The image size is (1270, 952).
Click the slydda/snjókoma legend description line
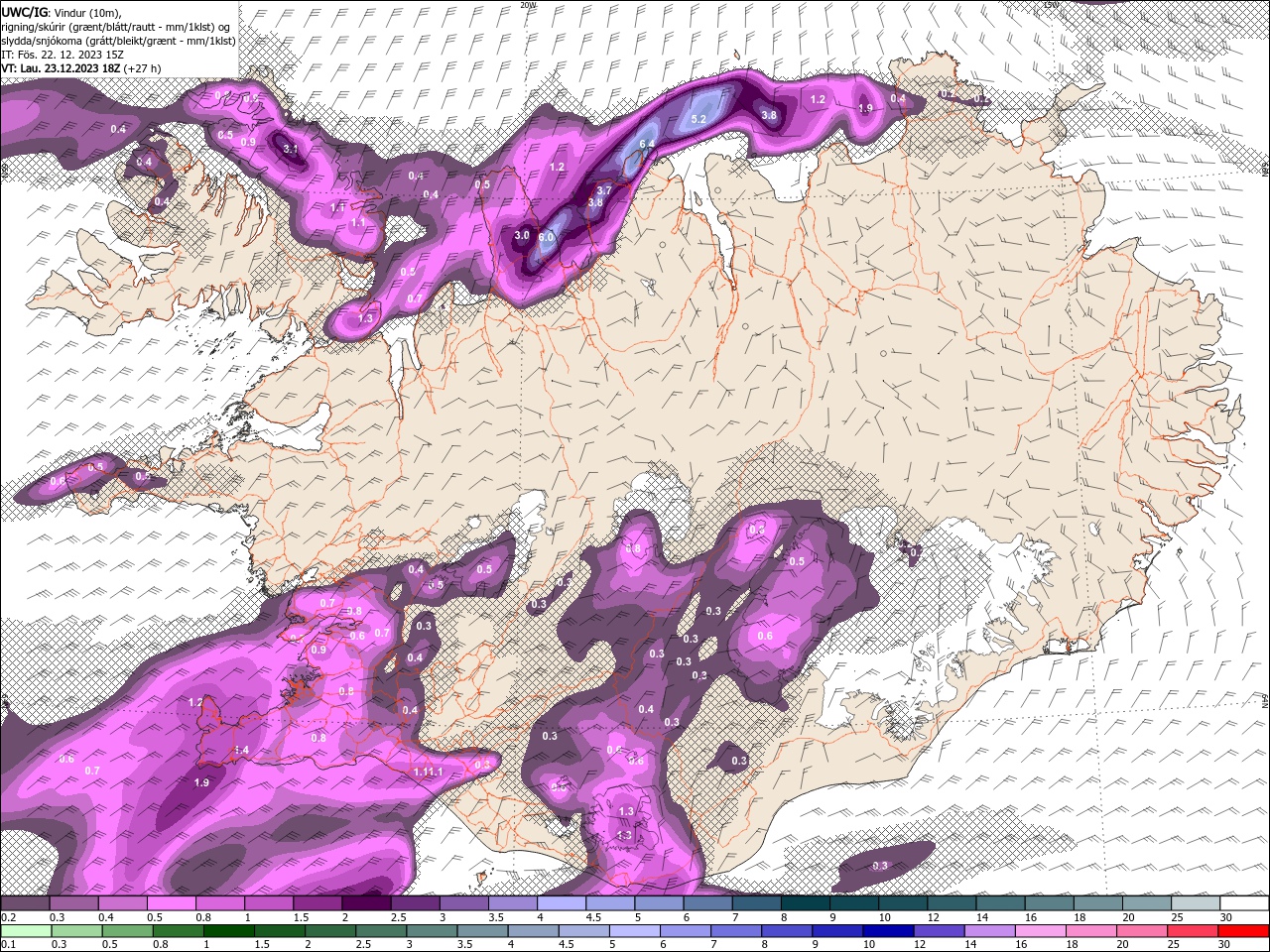(x=118, y=41)
